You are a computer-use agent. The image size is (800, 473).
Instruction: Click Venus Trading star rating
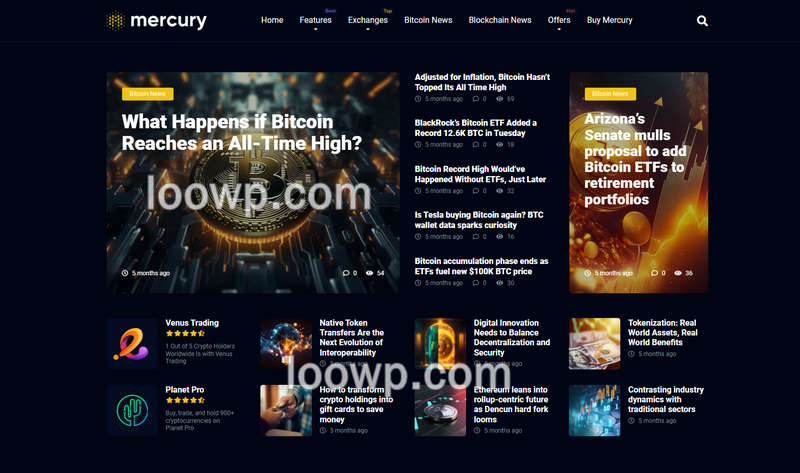(x=186, y=333)
